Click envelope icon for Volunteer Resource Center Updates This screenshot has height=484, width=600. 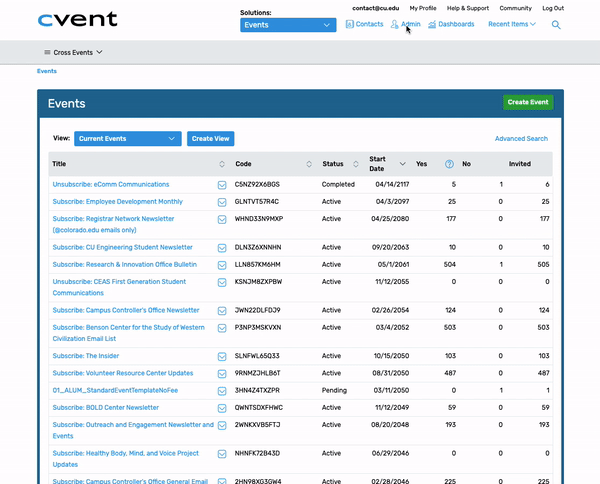(222, 374)
